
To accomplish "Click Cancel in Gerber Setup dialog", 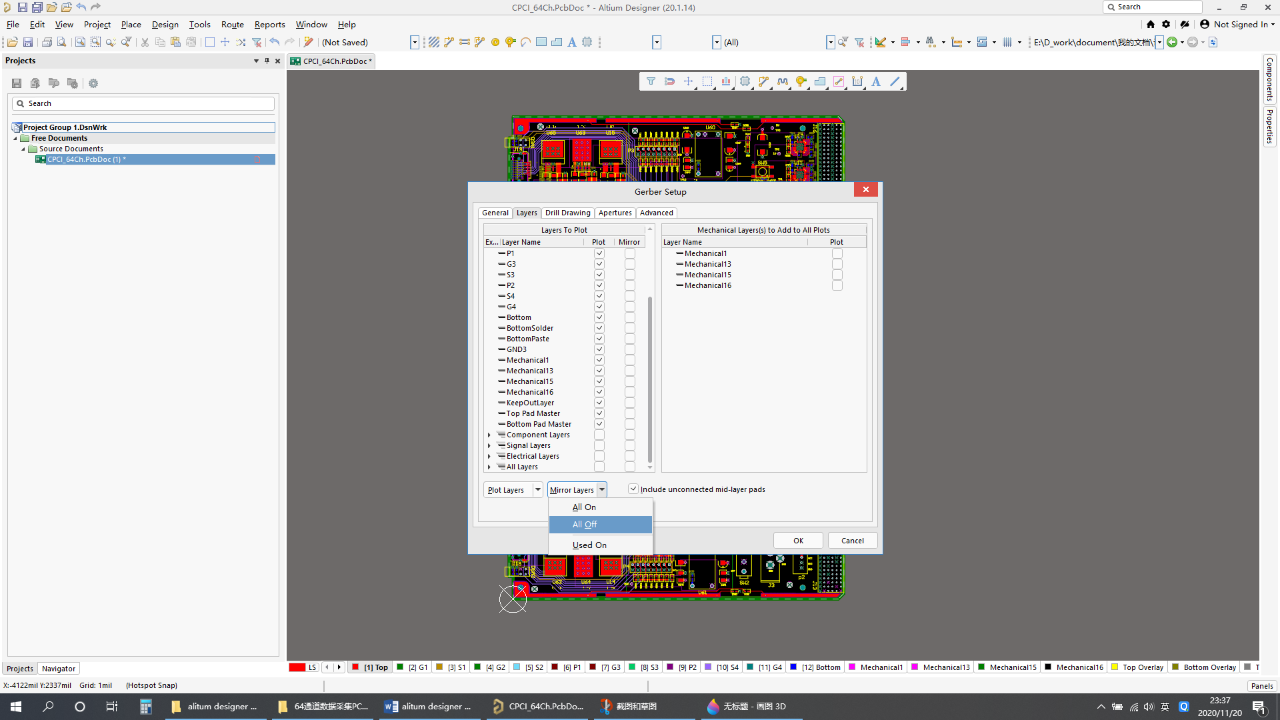I will (x=853, y=540).
